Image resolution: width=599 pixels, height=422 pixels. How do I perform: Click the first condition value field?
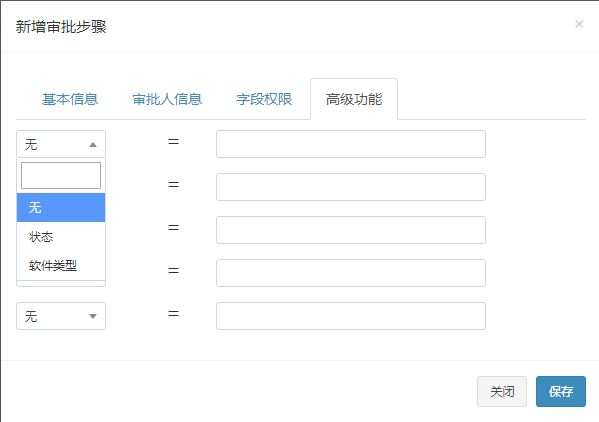(x=351, y=144)
